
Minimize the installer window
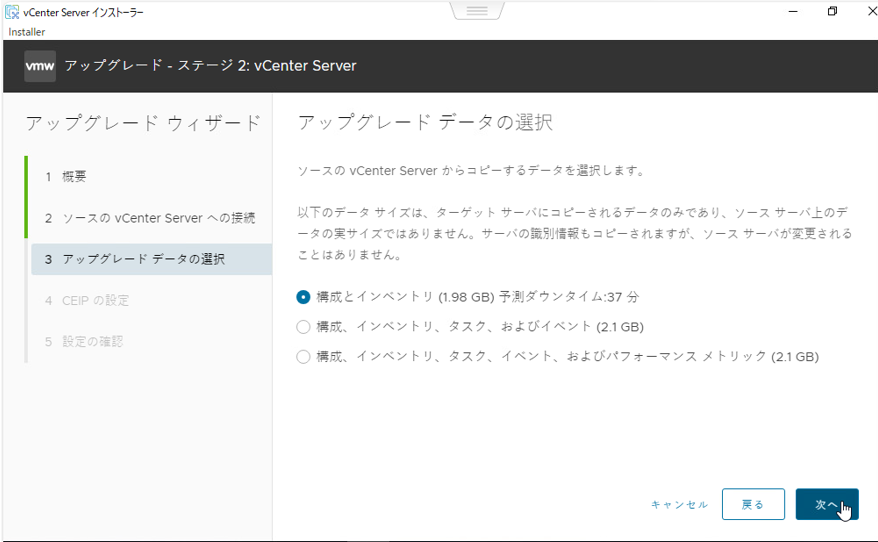(792, 11)
